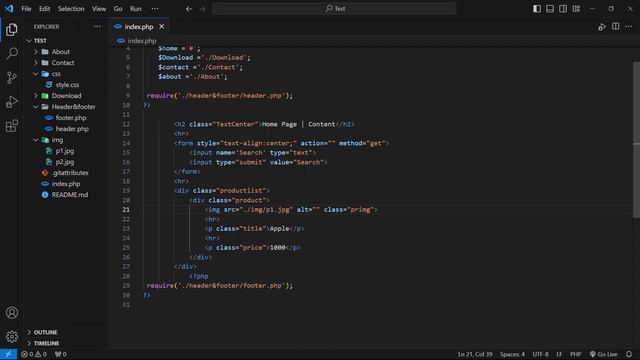Click the VS Code logo icon
The width and height of the screenshot is (640, 360).
[x=9, y=9]
